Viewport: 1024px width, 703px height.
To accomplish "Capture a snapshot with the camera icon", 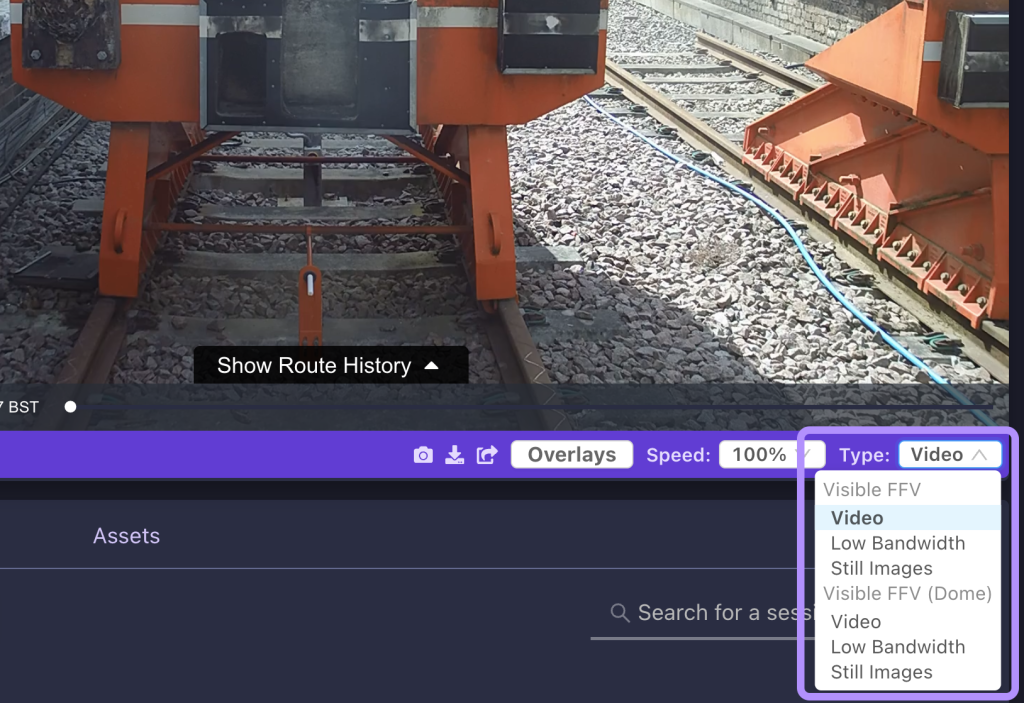I will click(x=423, y=455).
